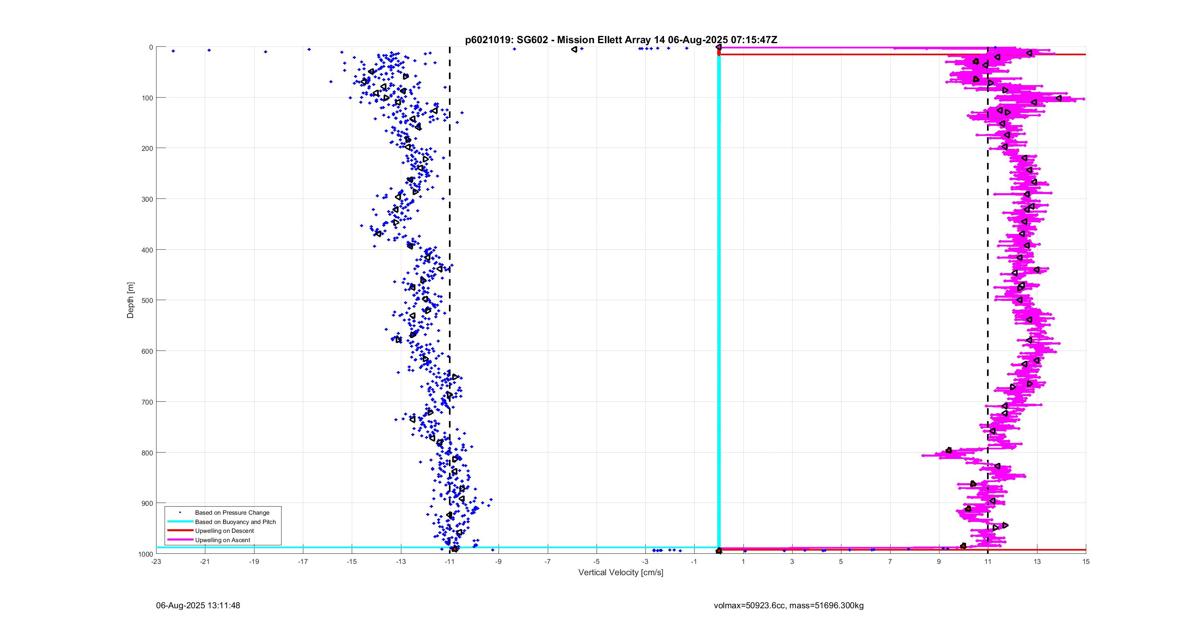Click the x-axis tick label '-15'
1200x622 pixels.
pos(352,561)
